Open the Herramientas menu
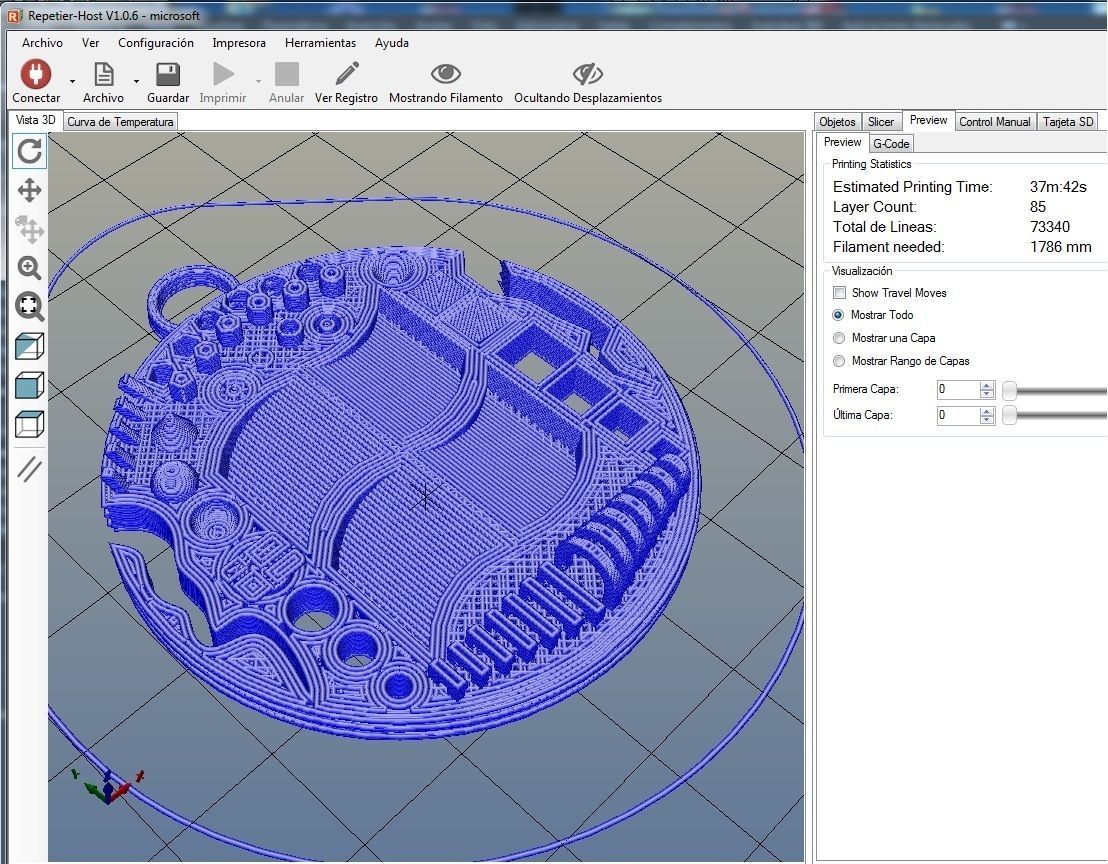The width and height of the screenshot is (1108, 864). pyautogui.click(x=320, y=42)
